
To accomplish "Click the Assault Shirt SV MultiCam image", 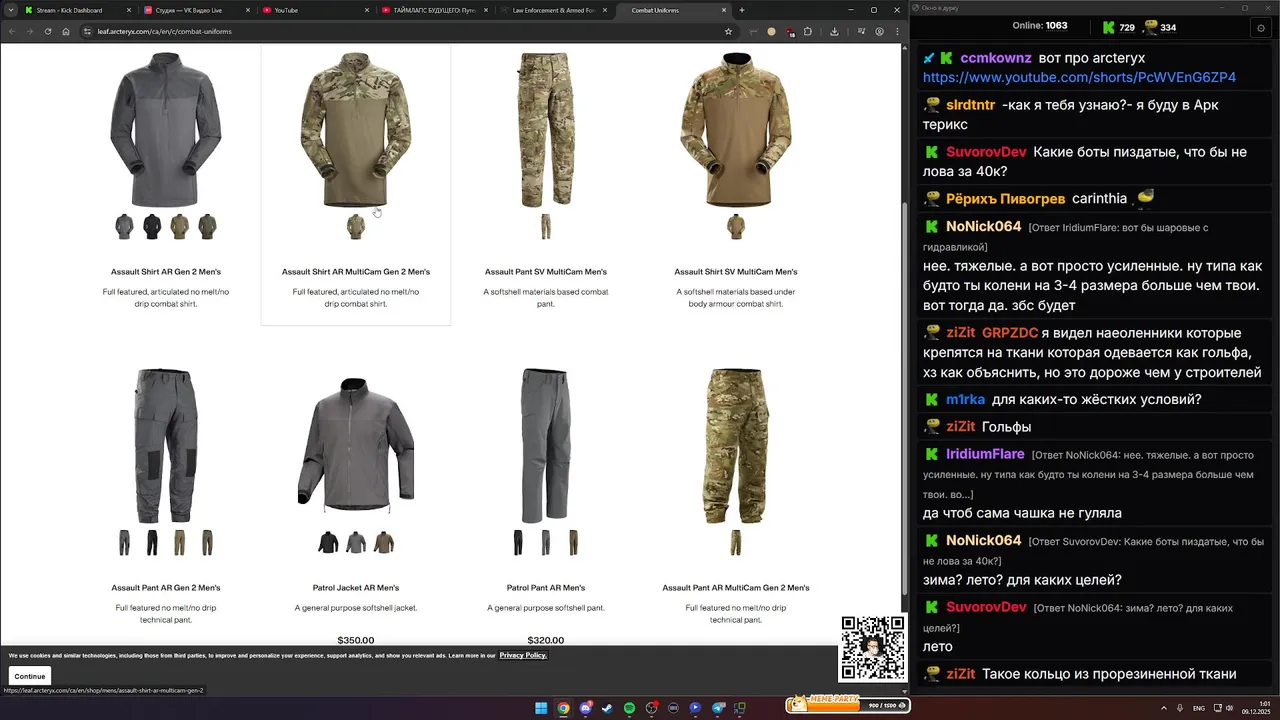I will pos(736,130).
